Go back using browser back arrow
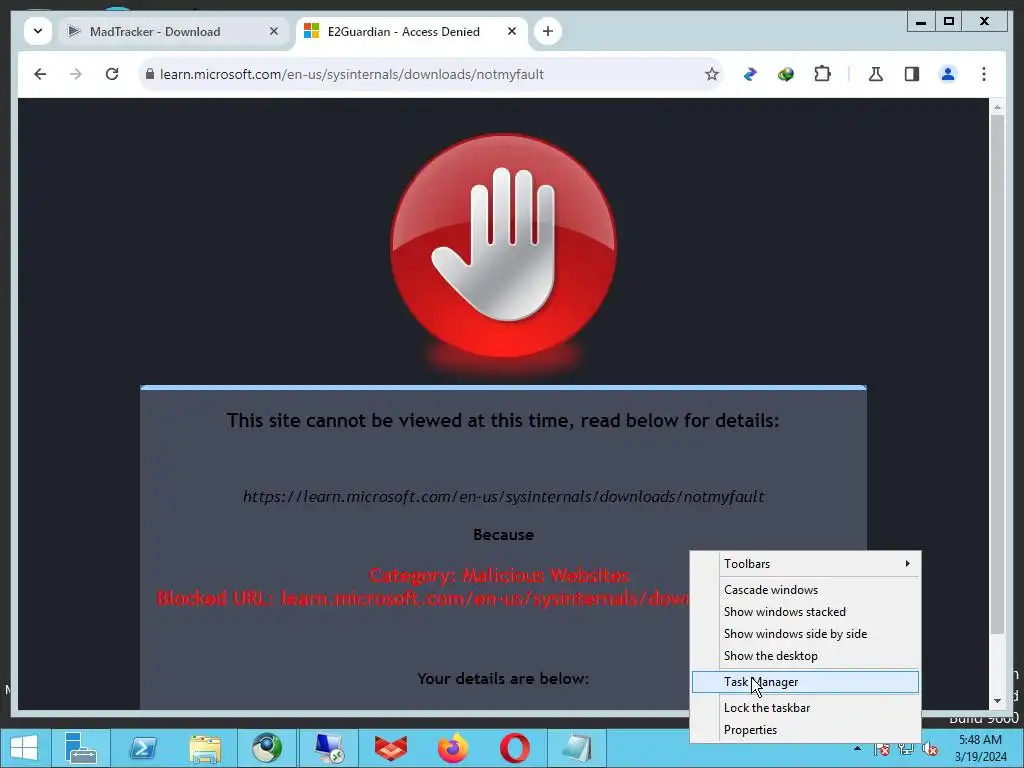Viewport: 1024px width, 768px height. 40,74
